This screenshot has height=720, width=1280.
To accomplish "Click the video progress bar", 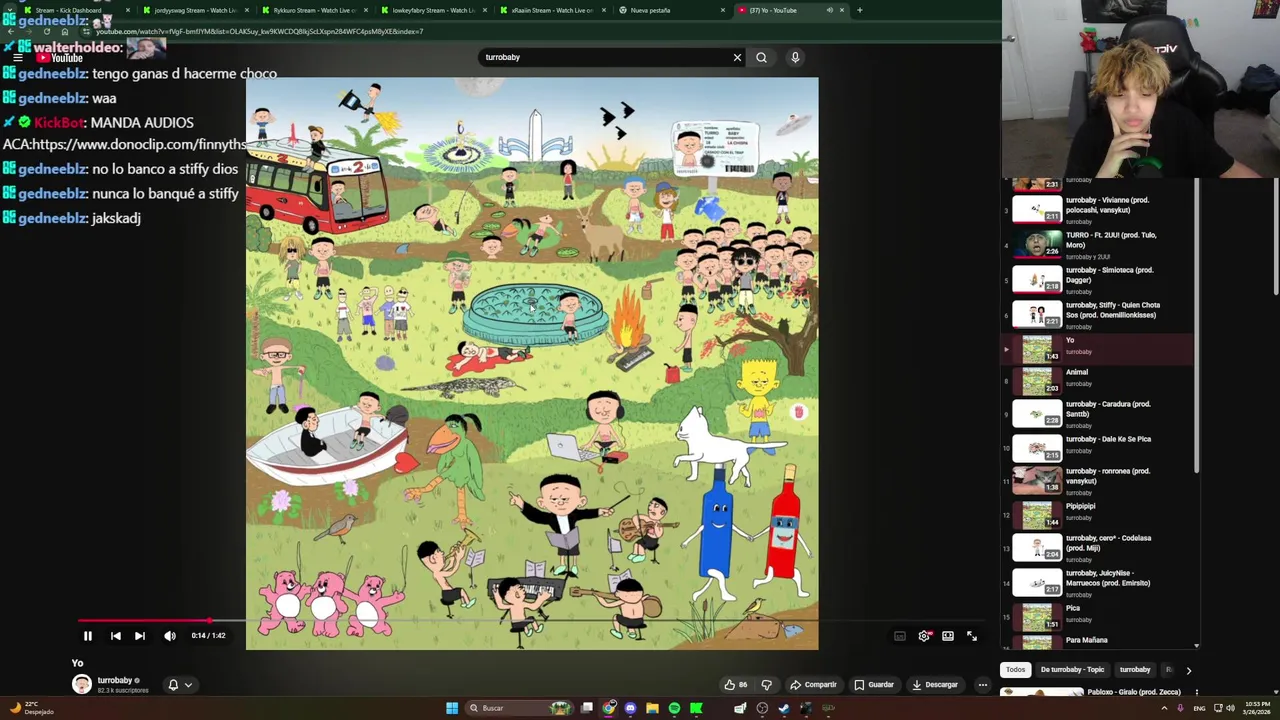I will (x=532, y=620).
